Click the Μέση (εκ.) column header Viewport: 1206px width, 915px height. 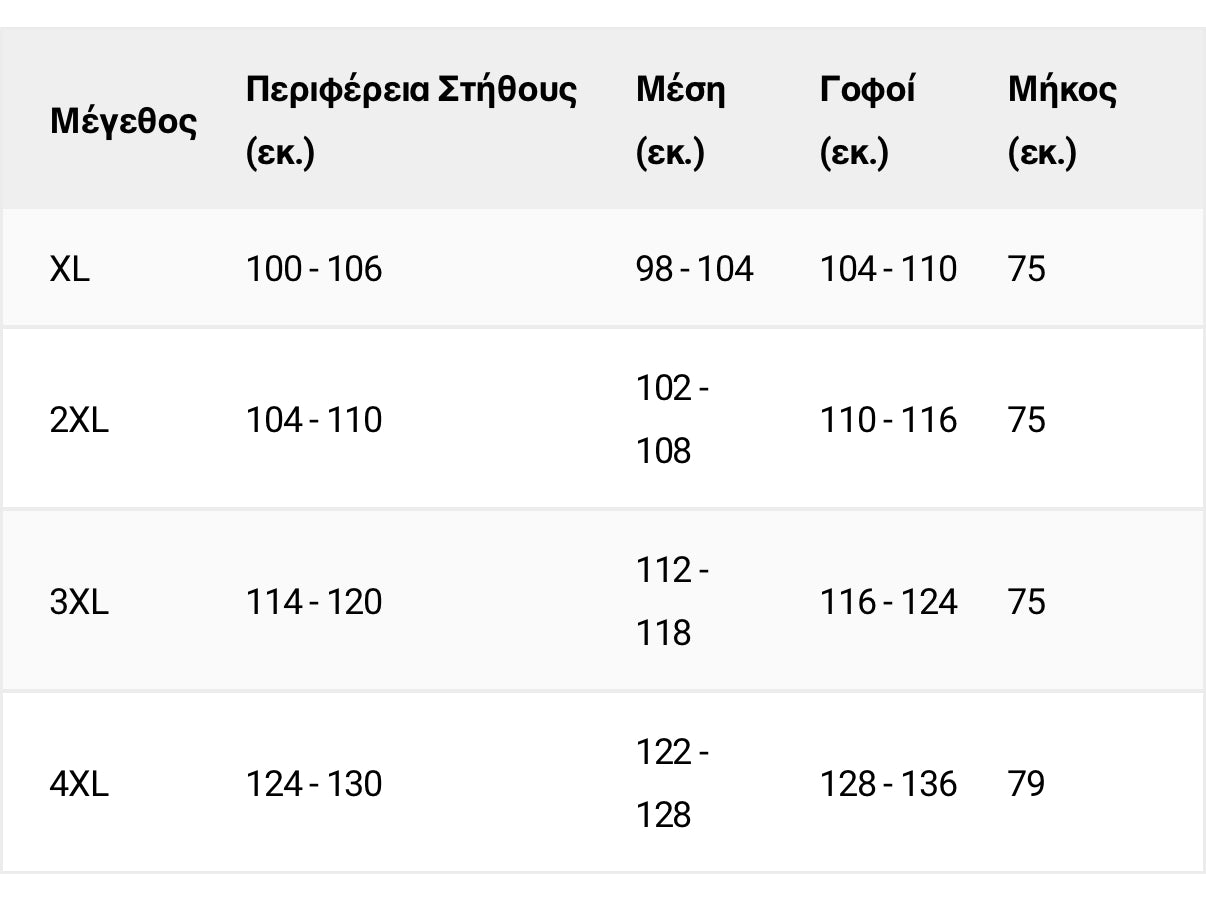(681, 122)
